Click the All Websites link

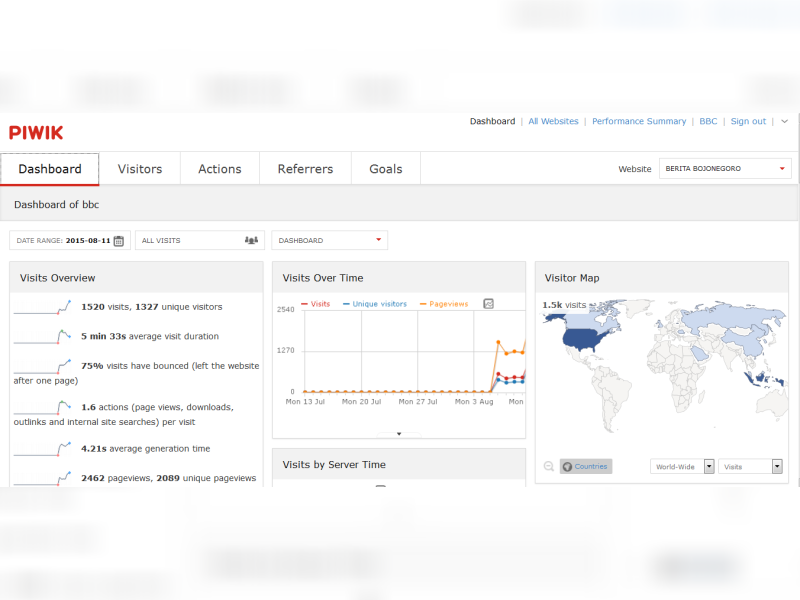pos(553,121)
